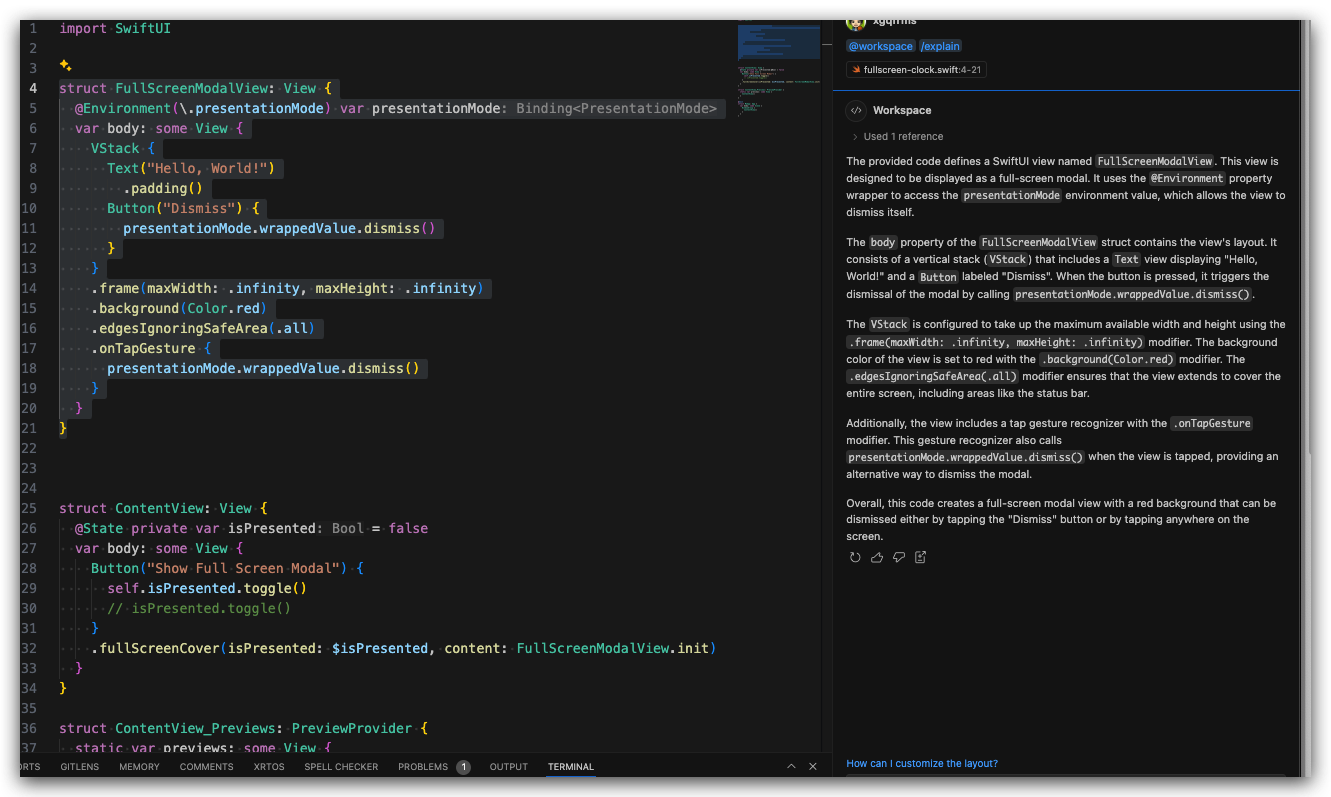The height and width of the screenshot is (797, 1331).
Task: Expand the 'Used 1 reference' section
Action: (897, 136)
